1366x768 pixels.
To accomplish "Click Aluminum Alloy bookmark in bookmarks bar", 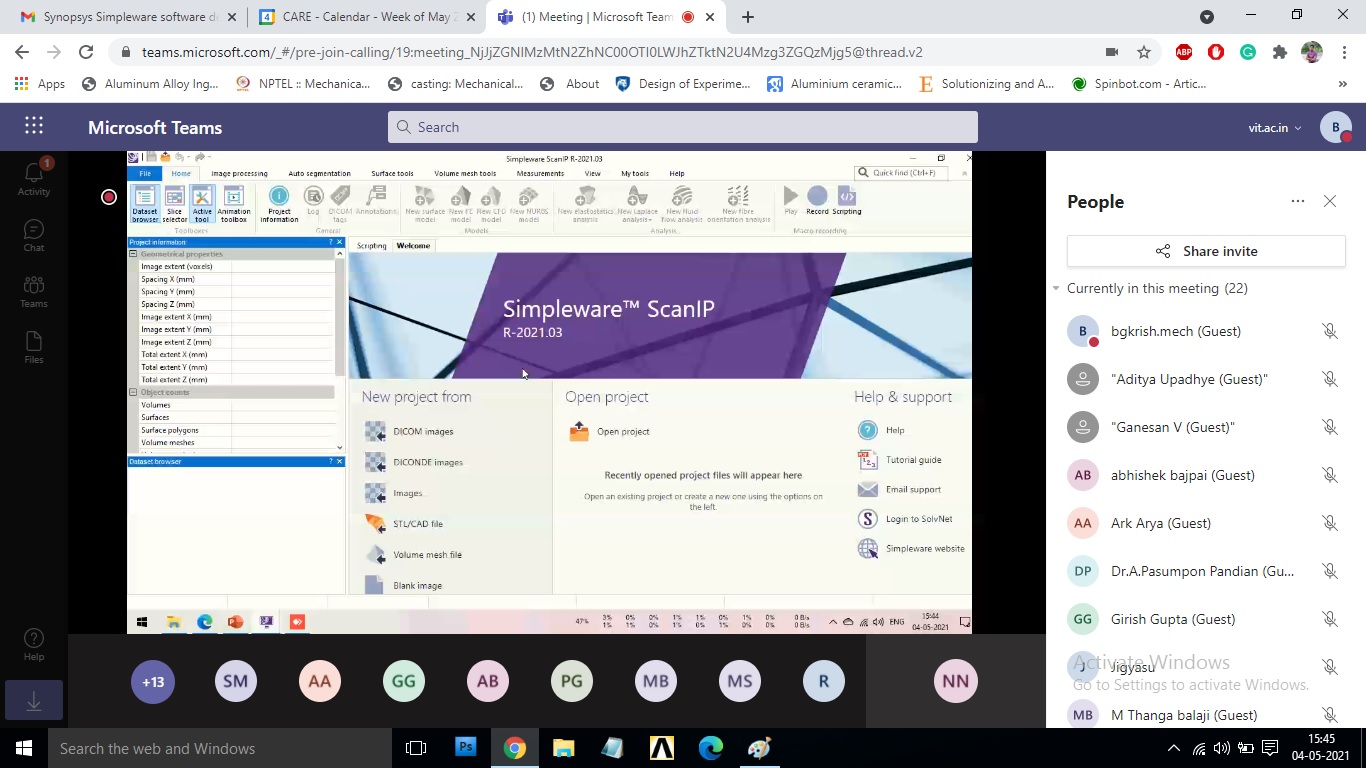I will [x=150, y=84].
